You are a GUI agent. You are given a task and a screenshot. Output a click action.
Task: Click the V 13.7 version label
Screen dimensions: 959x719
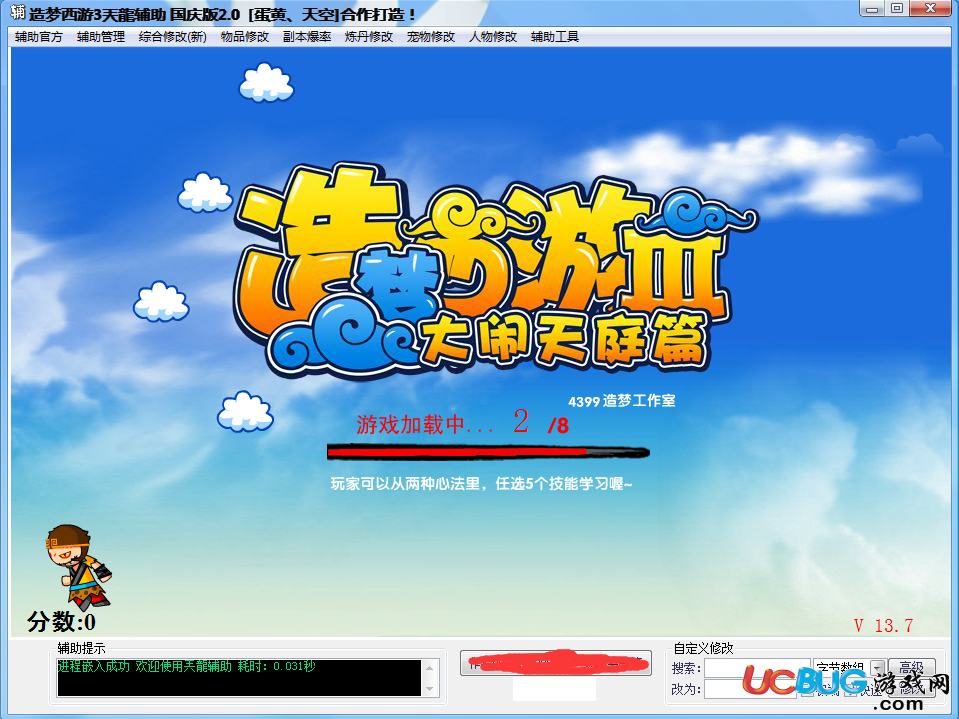884,625
